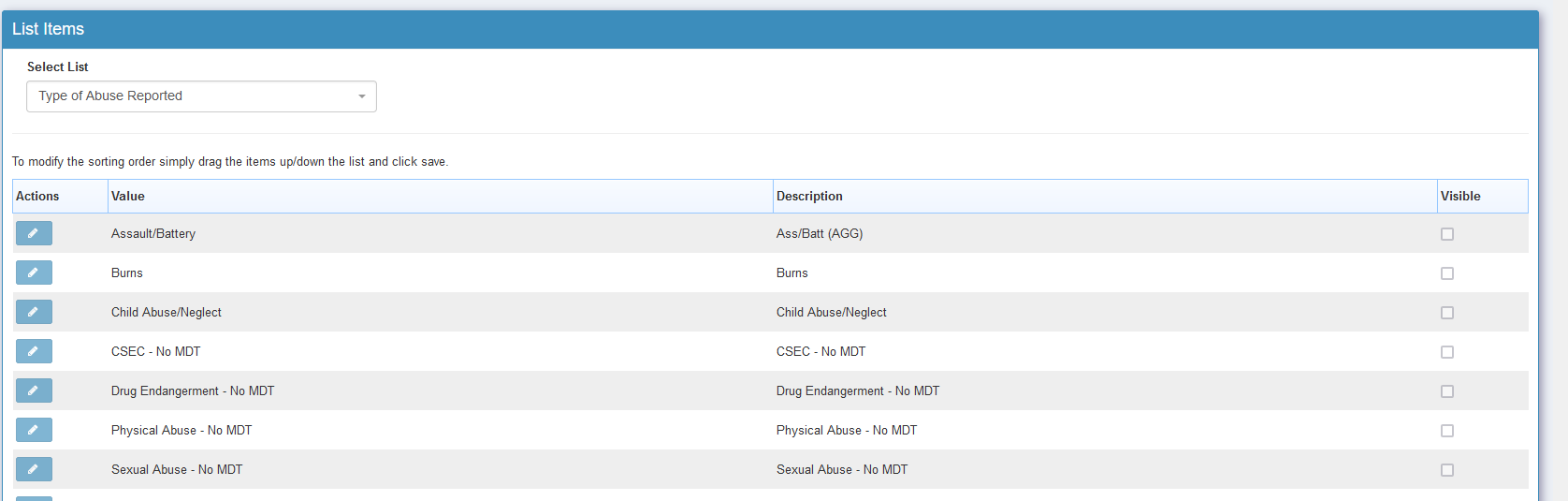Select the Ass/Batt (AGG) description cell
1568x501 pixels.
tap(820, 233)
